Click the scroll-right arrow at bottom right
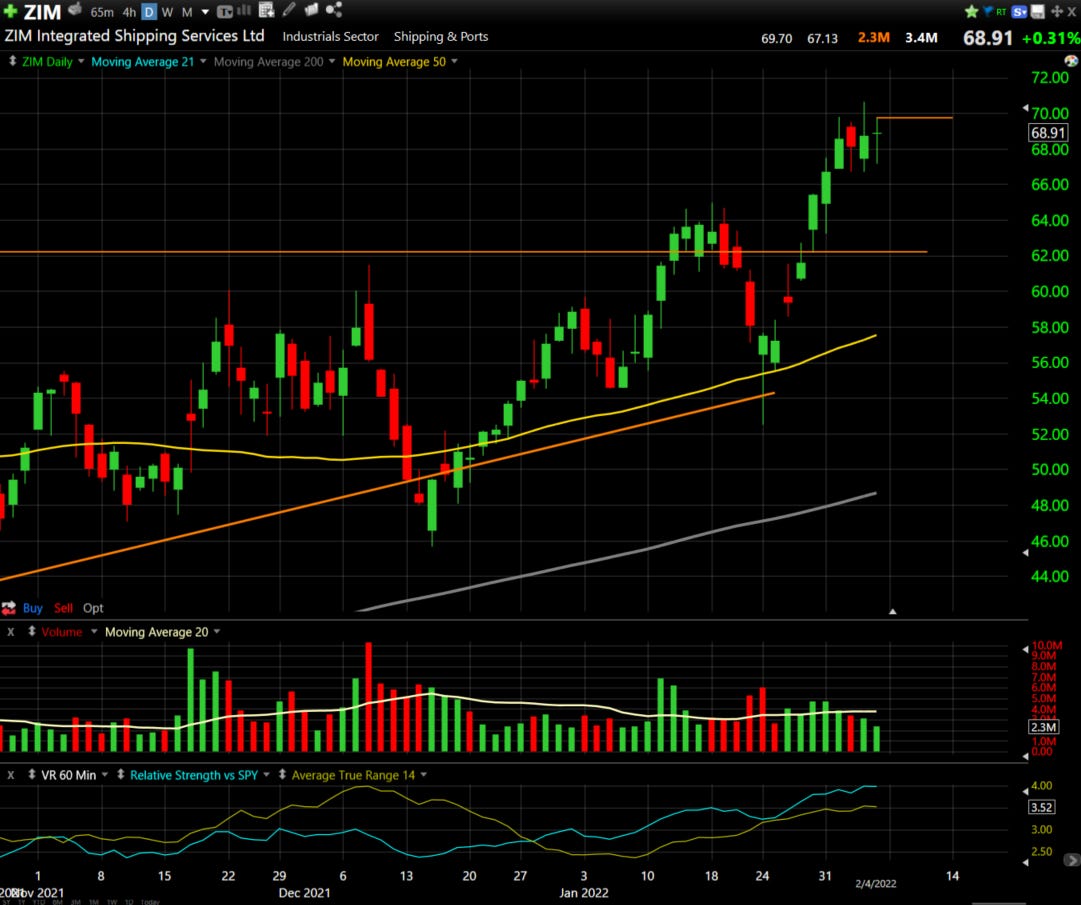Screen dimensions: 1081x905 click(x=1071, y=860)
